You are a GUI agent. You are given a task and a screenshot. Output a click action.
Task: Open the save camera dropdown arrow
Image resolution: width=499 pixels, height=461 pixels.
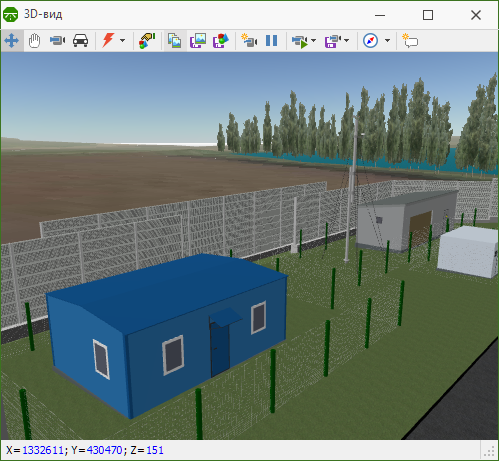[x=346, y=41]
